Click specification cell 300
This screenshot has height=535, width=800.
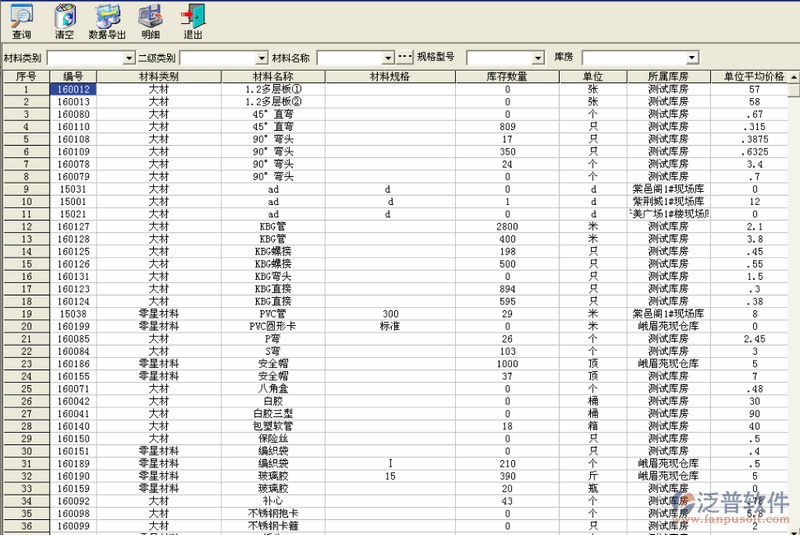[390, 314]
